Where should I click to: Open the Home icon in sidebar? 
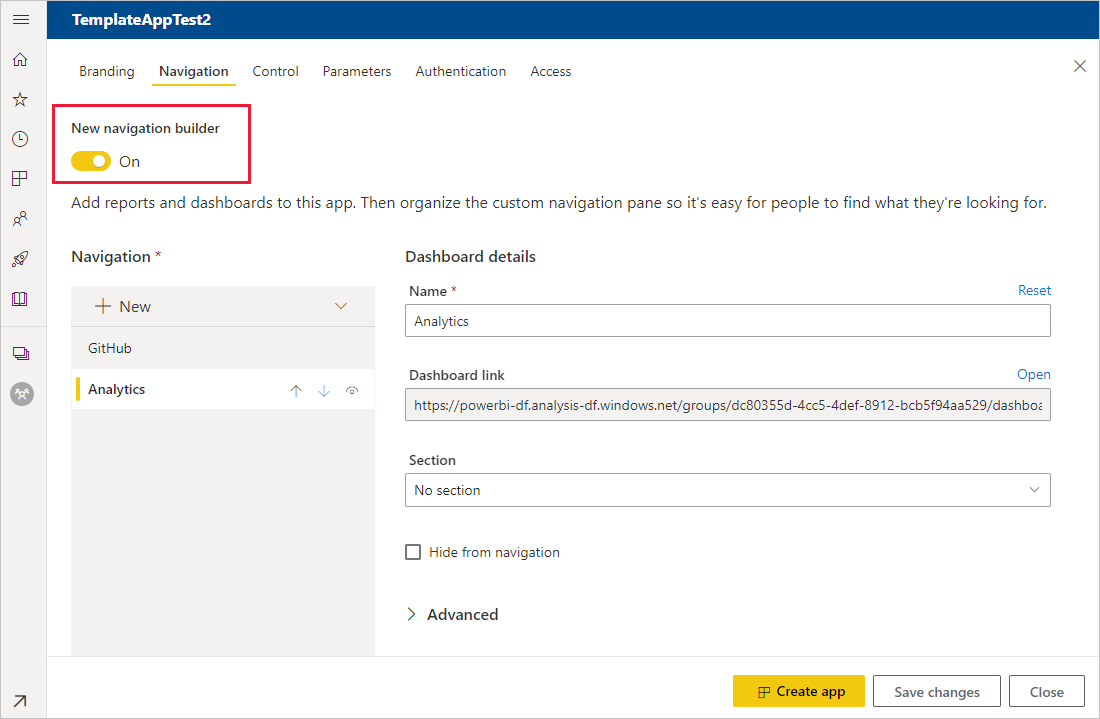(20, 60)
